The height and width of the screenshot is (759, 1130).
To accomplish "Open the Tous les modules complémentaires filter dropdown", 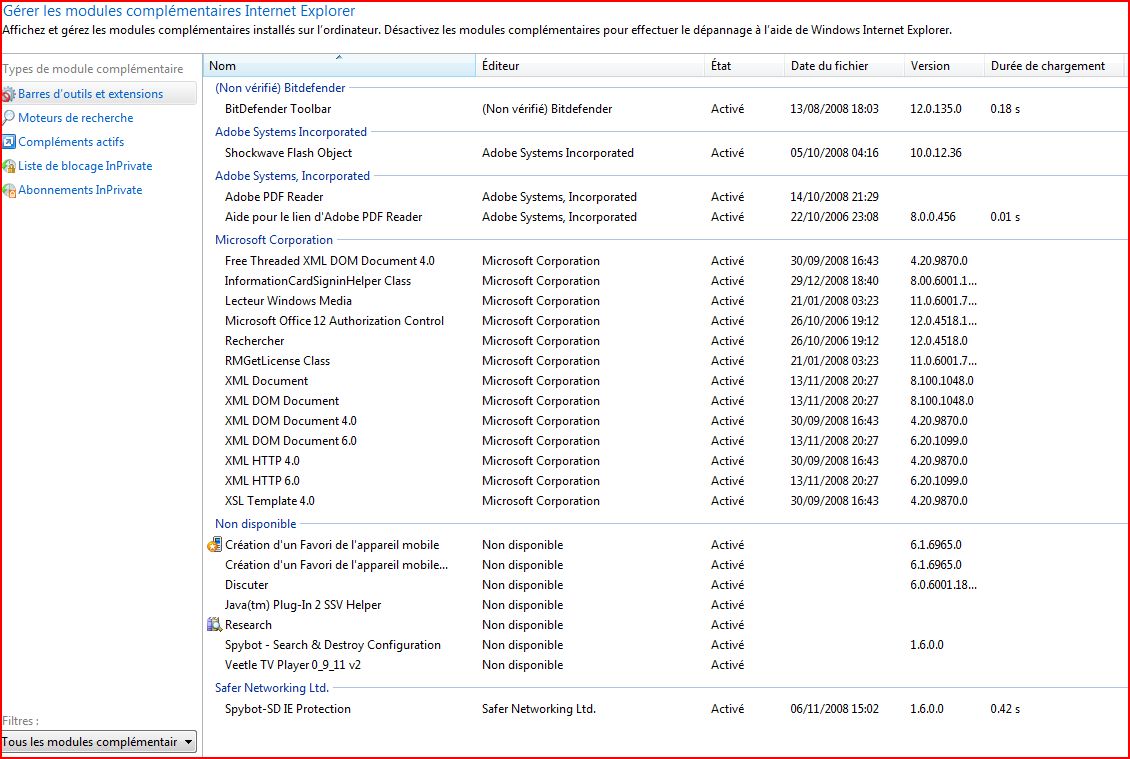I will click(98, 742).
